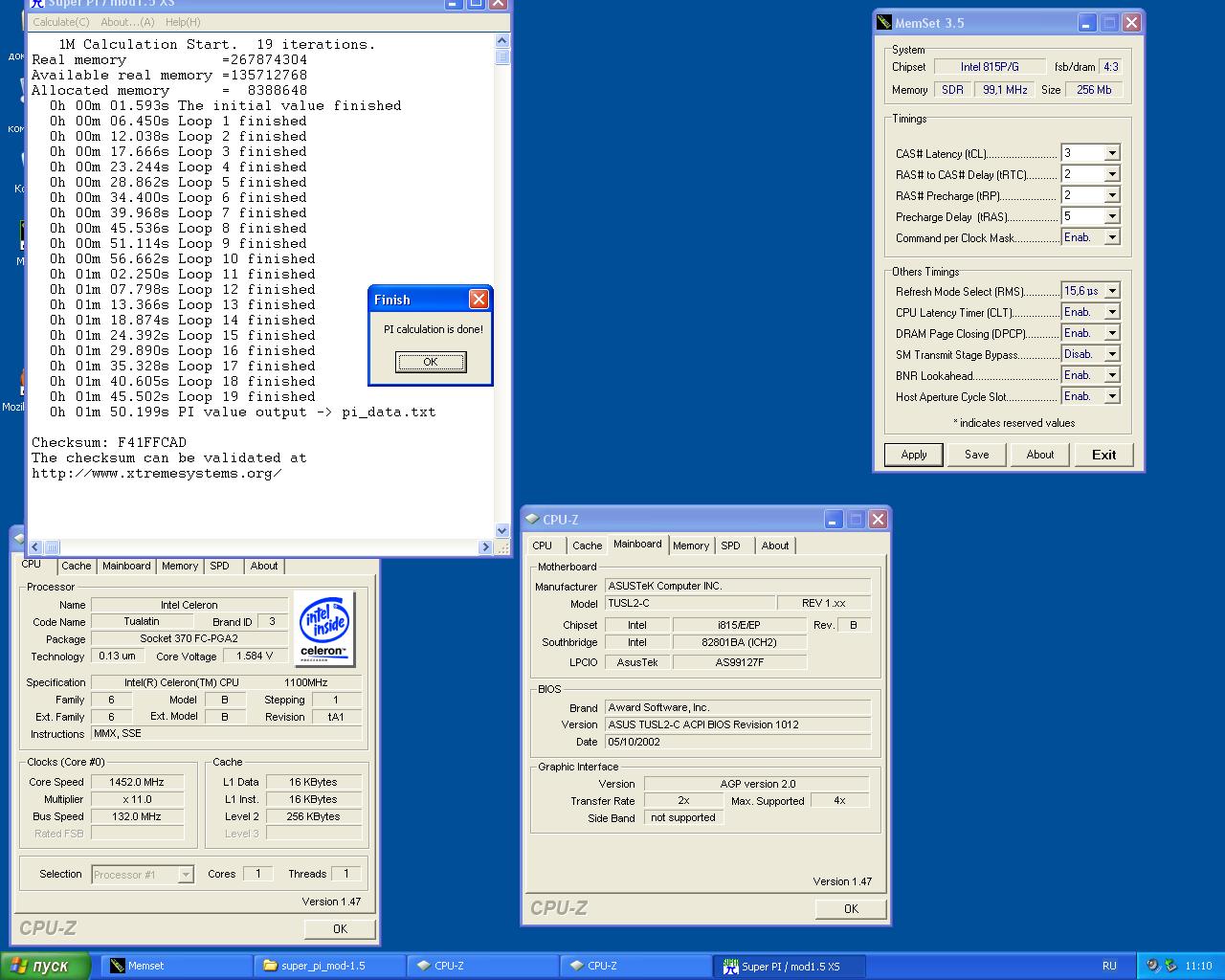The width and height of the screenshot is (1225, 980).
Task: Open Refresh Mode Select (RMS) dropdown
Action: click(1112, 291)
